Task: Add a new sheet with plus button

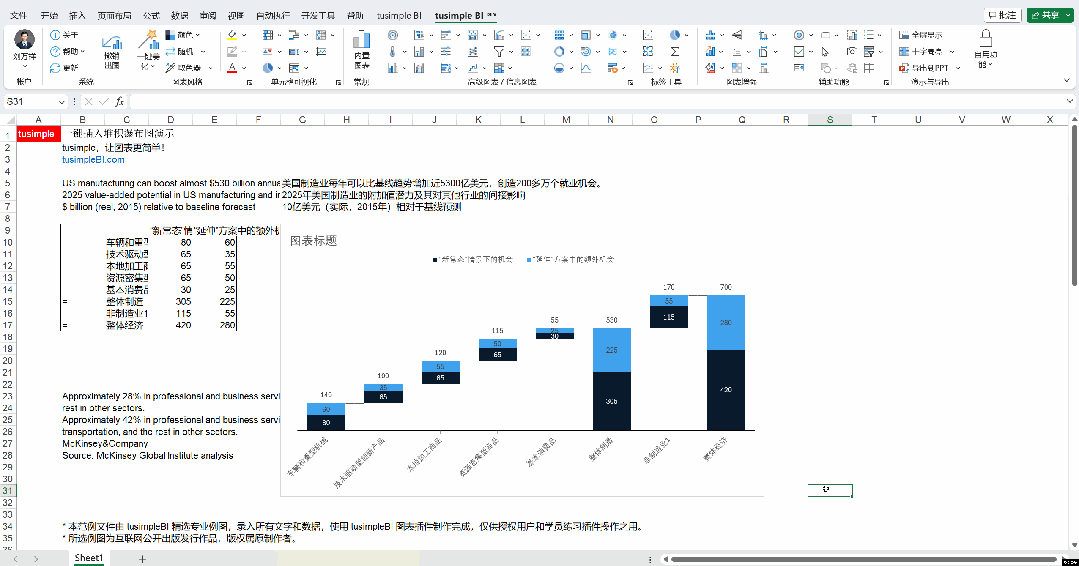Action: tap(142, 558)
